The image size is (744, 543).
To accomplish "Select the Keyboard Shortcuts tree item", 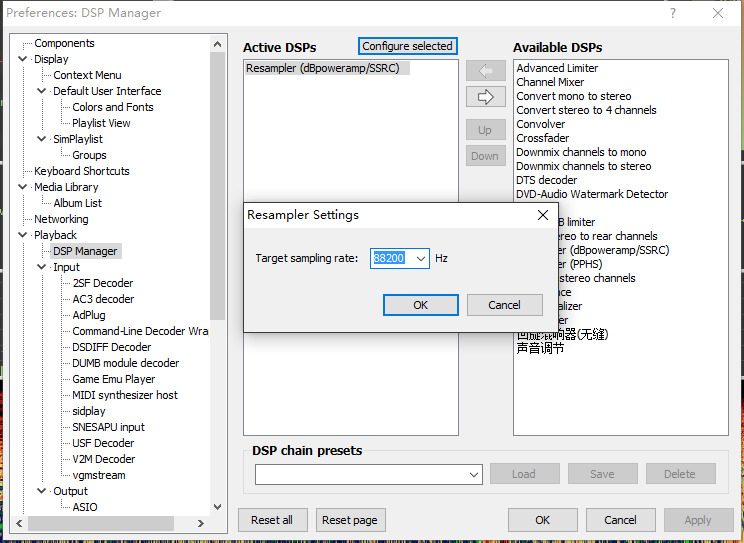I will pos(81,171).
